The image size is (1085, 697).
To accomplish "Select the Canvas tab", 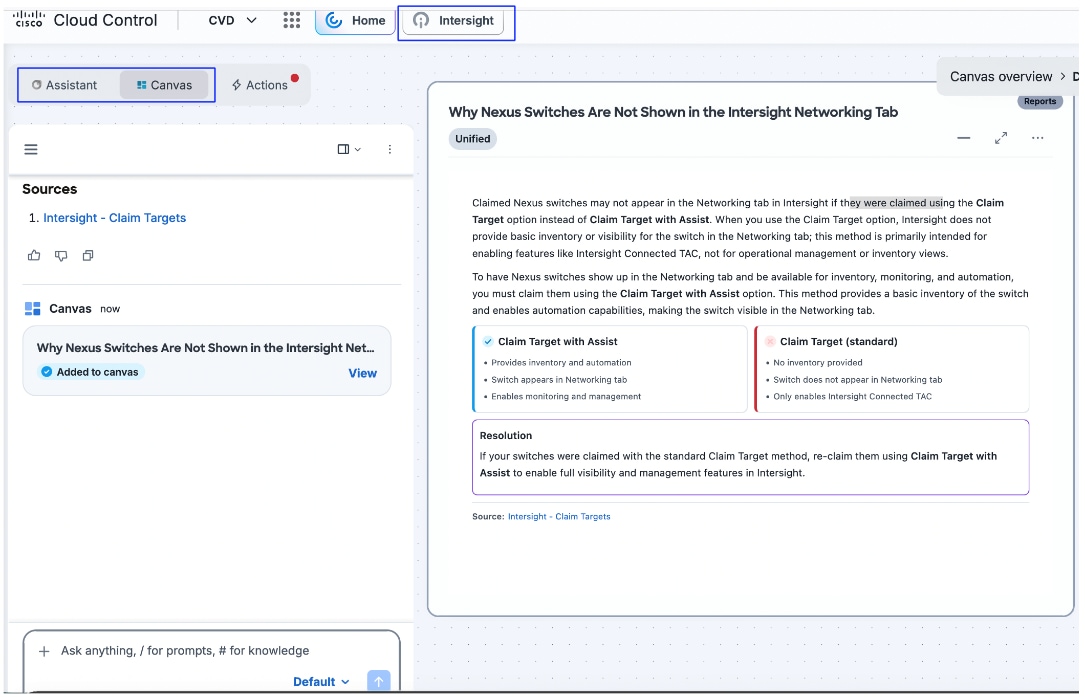I will [164, 85].
